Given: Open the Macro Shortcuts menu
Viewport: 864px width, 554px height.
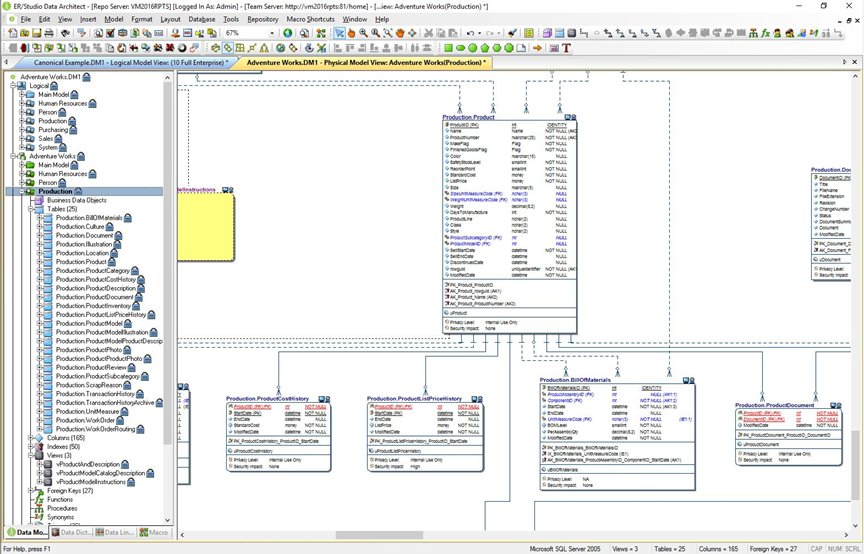Looking at the screenshot, I should click(x=310, y=19).
